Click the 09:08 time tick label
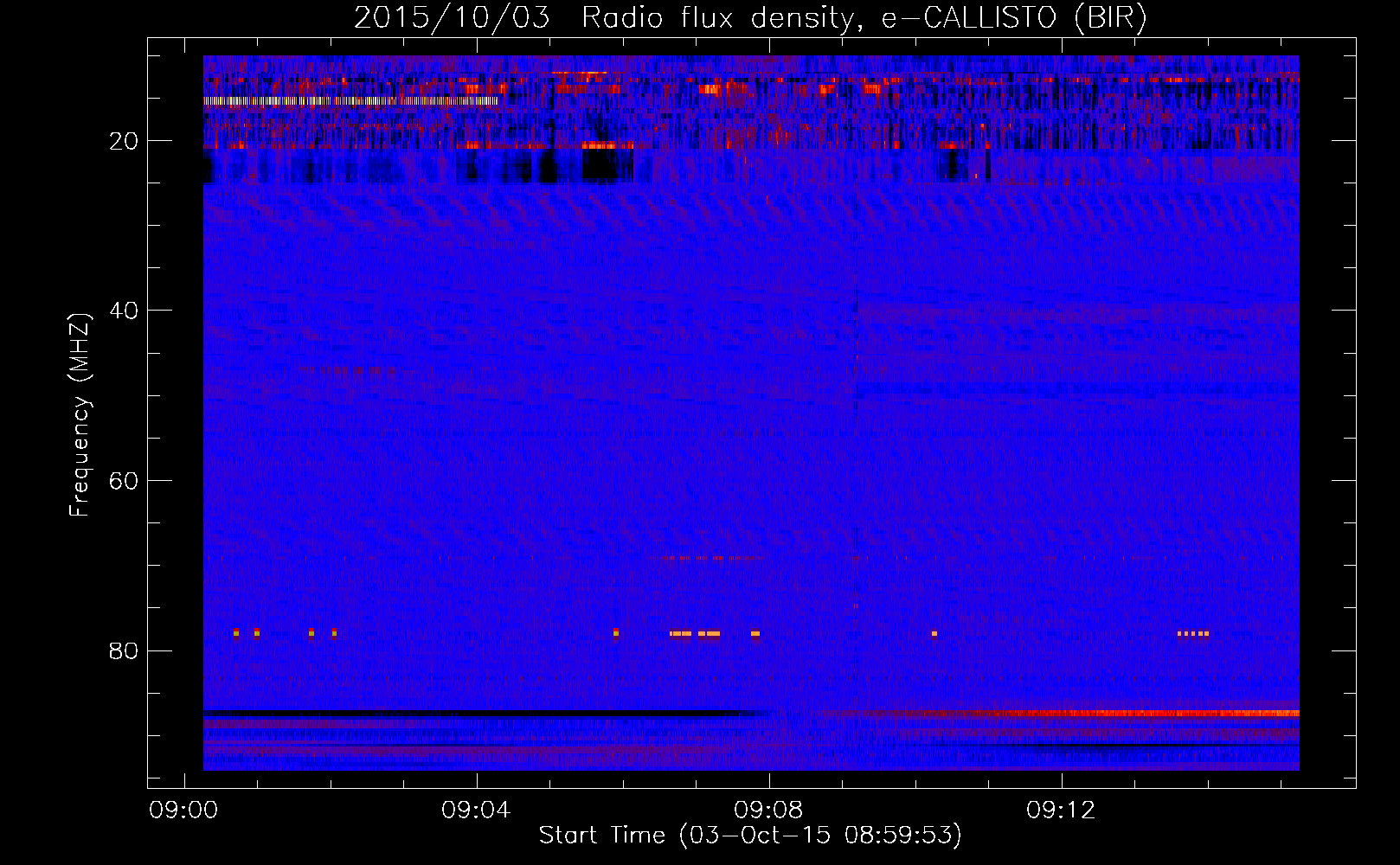 click(768, 811)
